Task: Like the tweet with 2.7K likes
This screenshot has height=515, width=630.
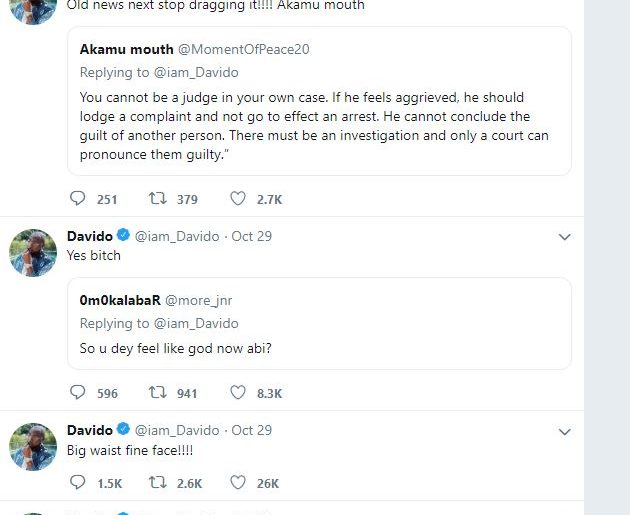Action: (x=238, y=199)
